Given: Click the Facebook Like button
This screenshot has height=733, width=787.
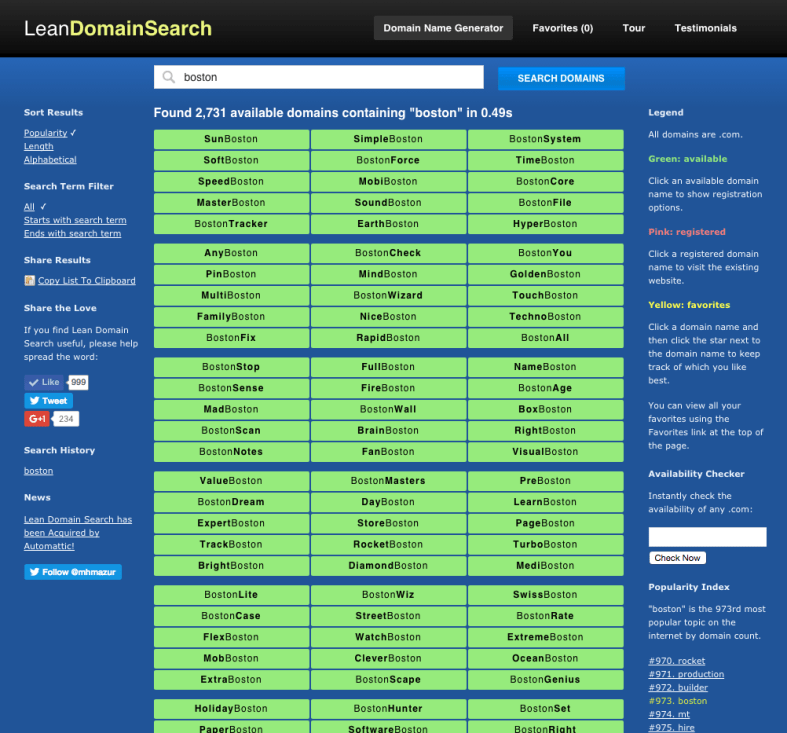Looking at the screenshot, I should coord(44,382).
